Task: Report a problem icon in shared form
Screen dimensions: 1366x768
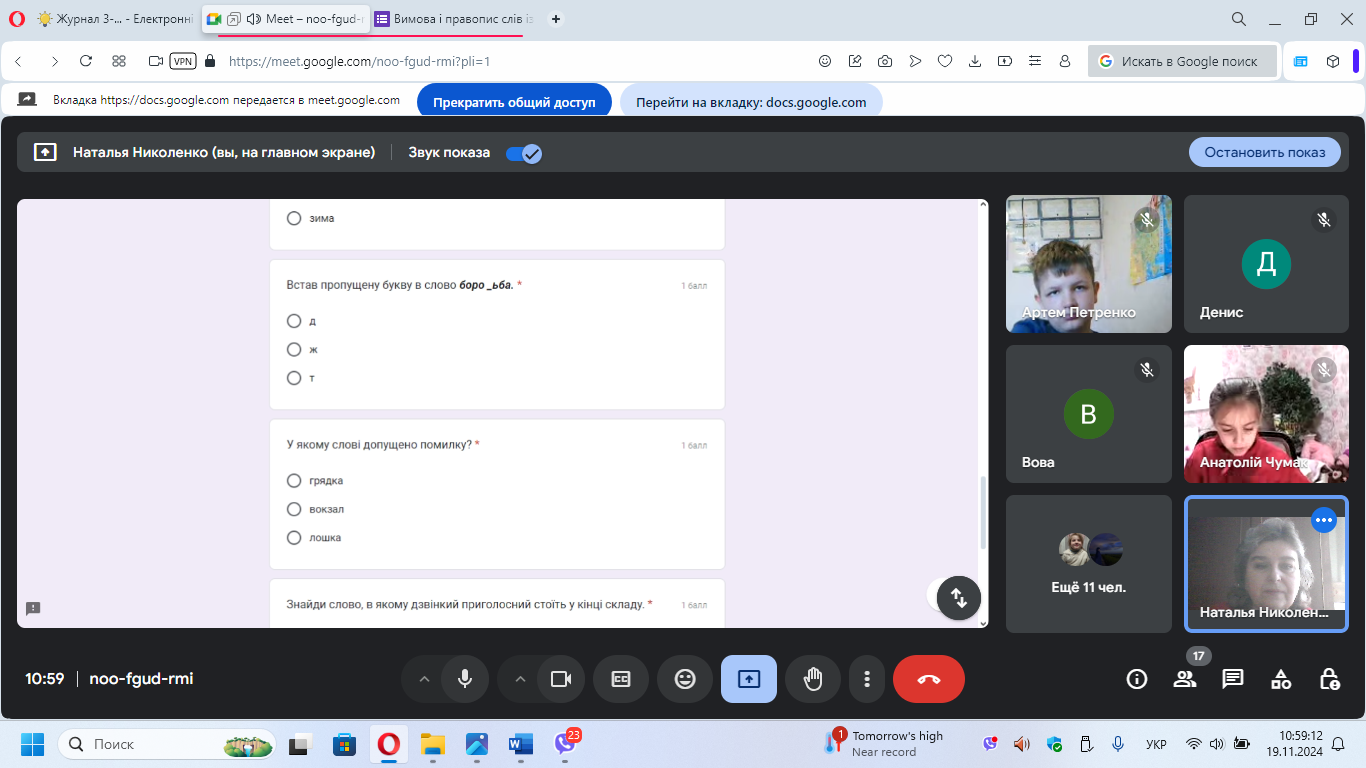Action: 33,608
